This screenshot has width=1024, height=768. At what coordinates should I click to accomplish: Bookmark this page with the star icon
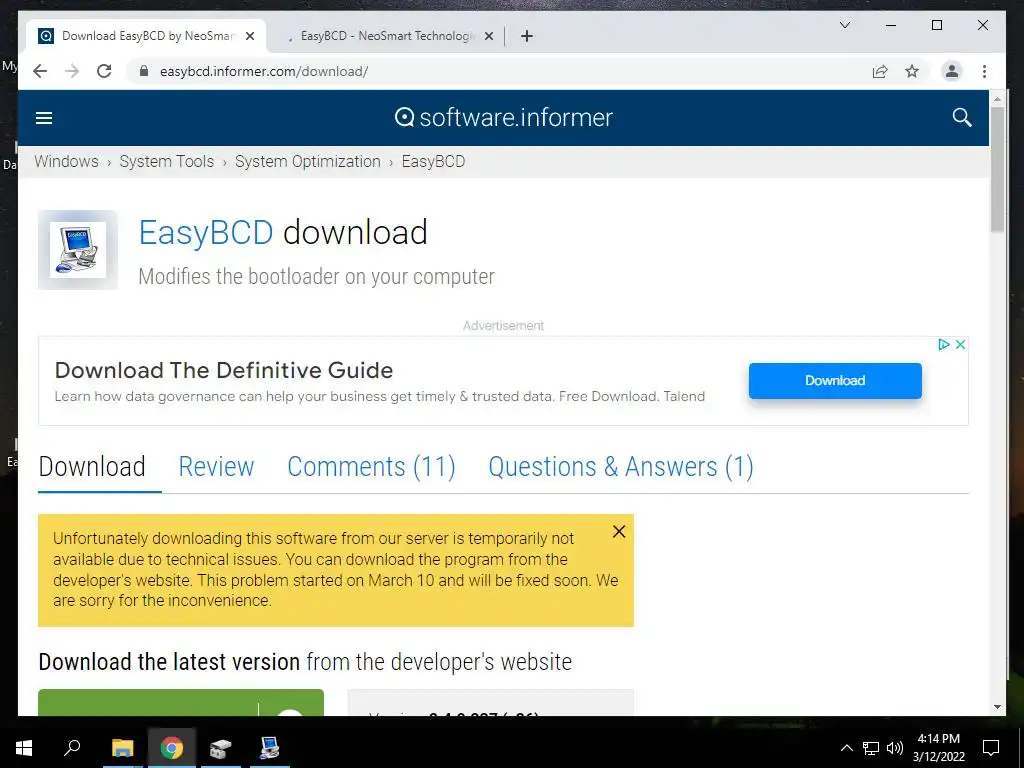point(912,71)
